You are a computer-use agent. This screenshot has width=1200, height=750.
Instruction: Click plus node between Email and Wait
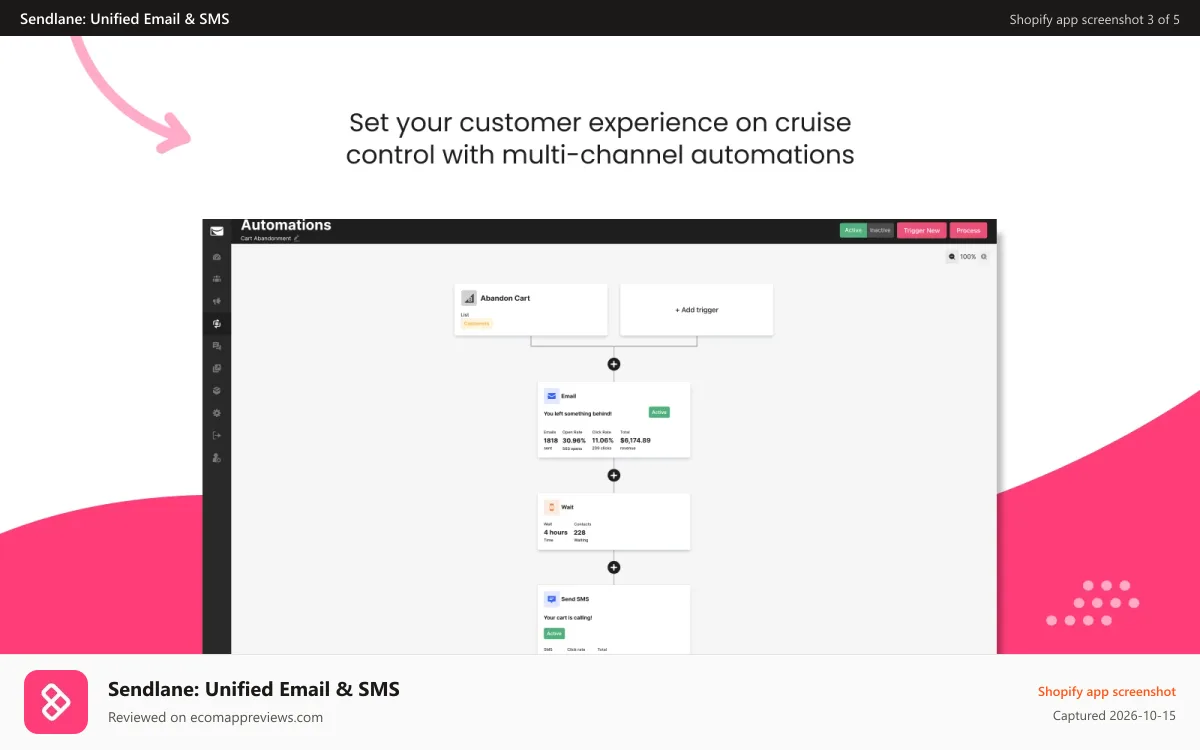[614, 475]
